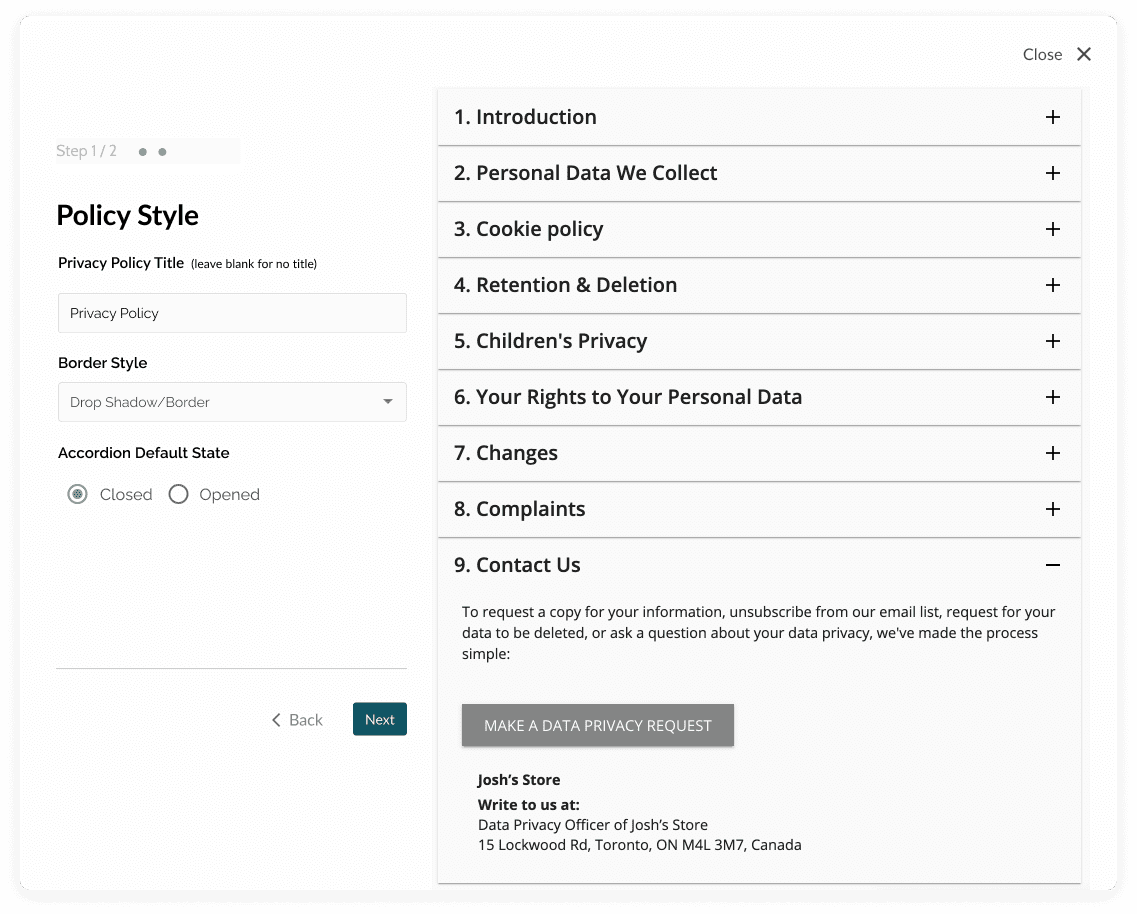Expand Personal Data We Collect via plus icon

[x=1052, y=173]
